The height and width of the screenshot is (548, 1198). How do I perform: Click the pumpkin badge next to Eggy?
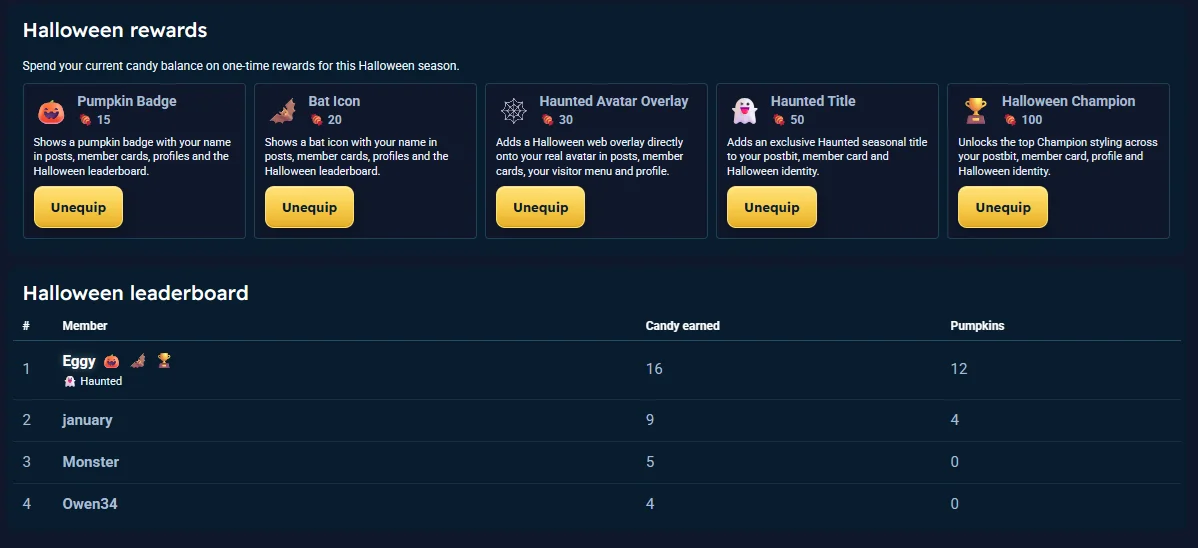(x=112, y=361)
